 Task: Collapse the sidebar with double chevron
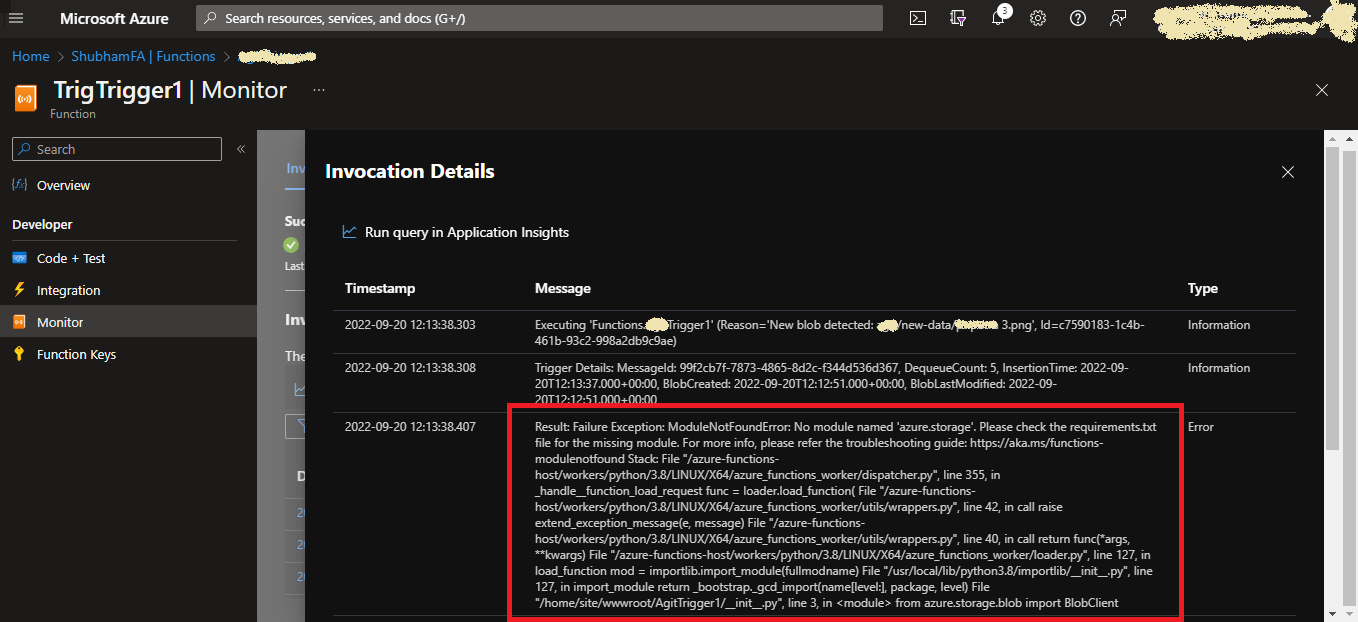coord(241,149)
